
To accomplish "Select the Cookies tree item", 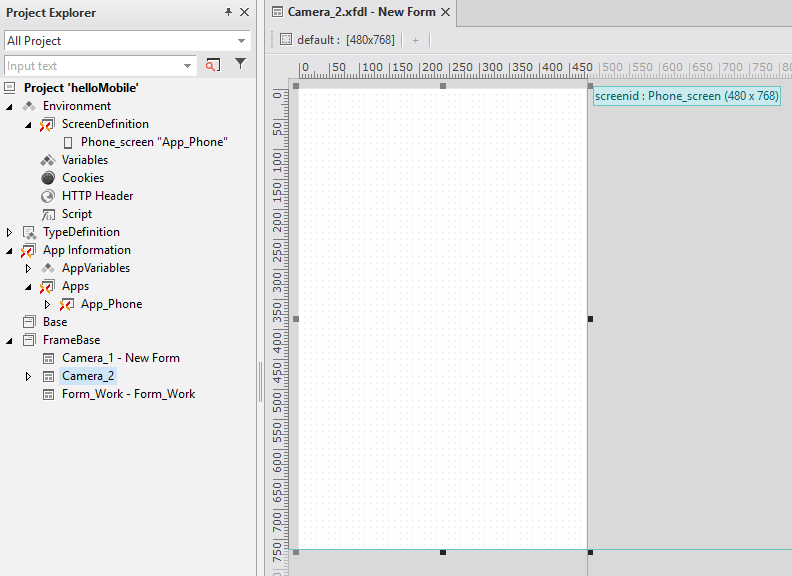I will pos(83,178).
